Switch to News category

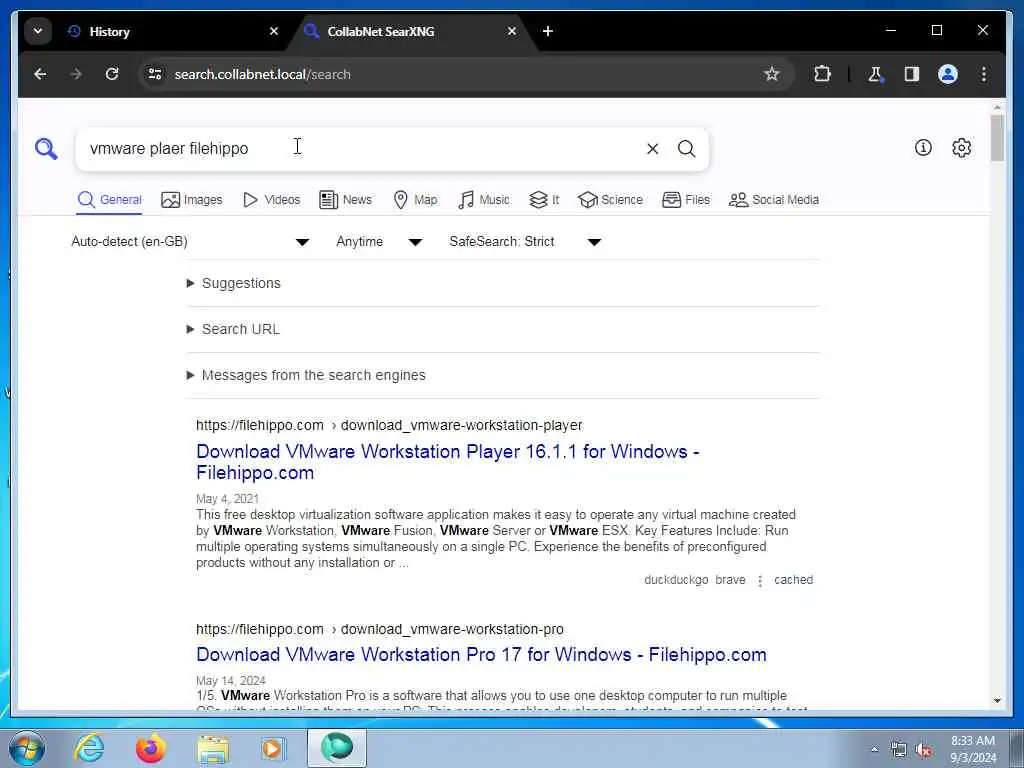pyautogui.click(x=345, y=200)
